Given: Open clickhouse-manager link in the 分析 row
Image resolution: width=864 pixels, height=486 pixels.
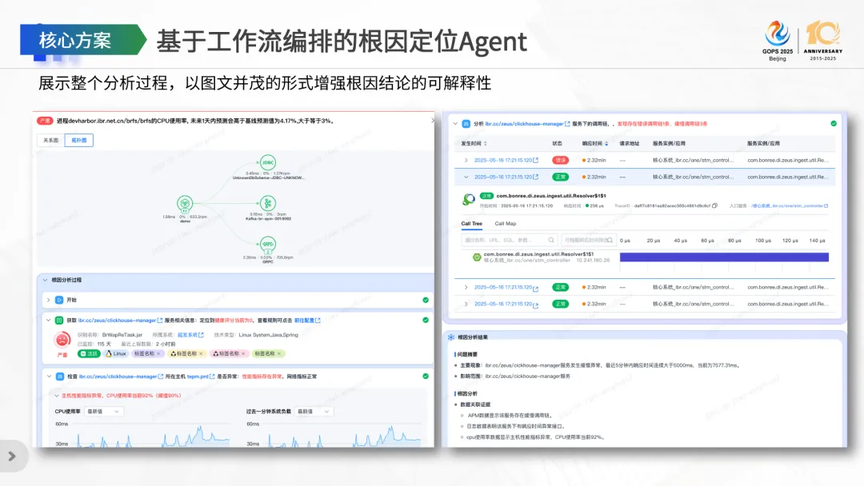Looking at the screenshot, I should [527, 124].
